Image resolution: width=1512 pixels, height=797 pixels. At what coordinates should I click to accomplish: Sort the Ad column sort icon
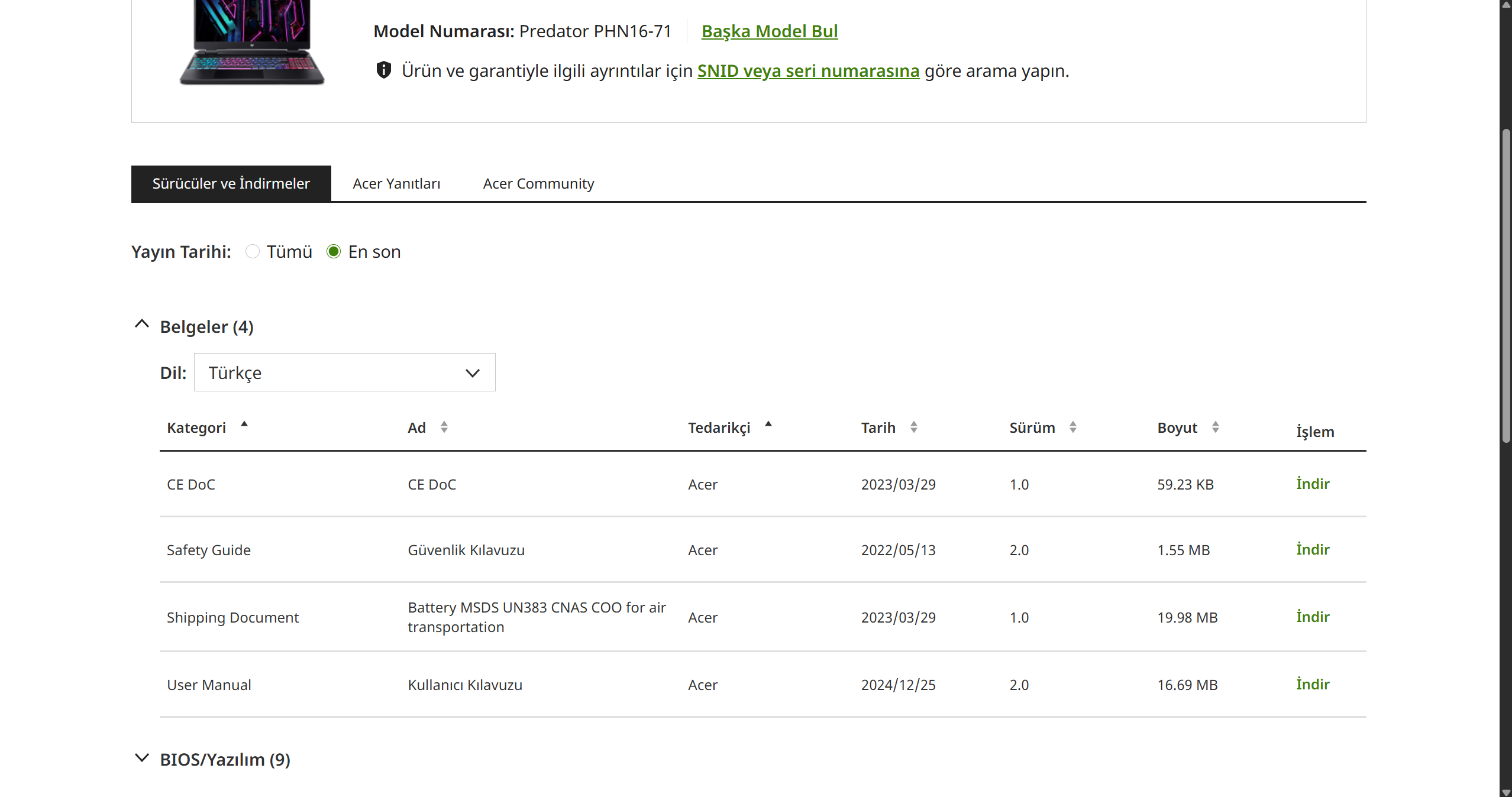click(444, 427)
